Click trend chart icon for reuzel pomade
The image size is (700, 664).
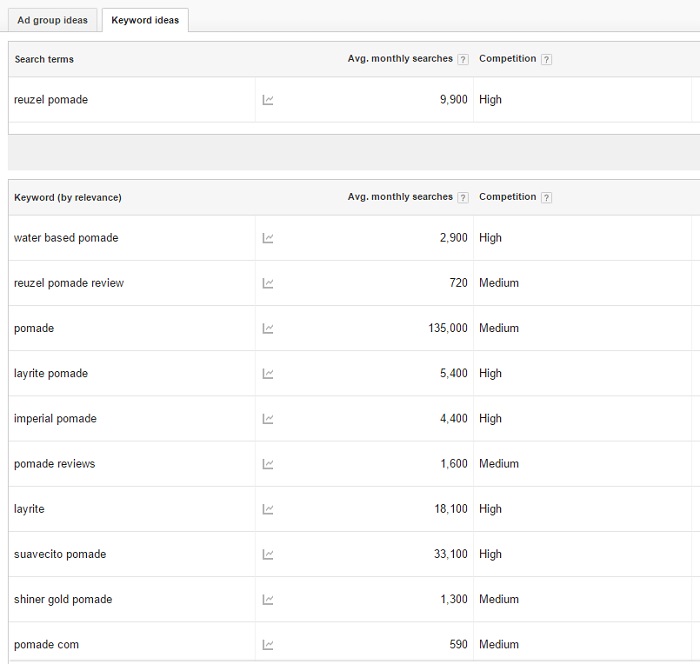coord(268,100)
